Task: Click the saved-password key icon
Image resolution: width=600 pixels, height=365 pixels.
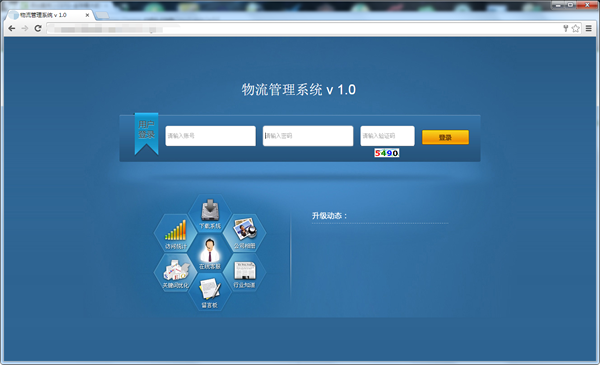Action: coord(566,28)
